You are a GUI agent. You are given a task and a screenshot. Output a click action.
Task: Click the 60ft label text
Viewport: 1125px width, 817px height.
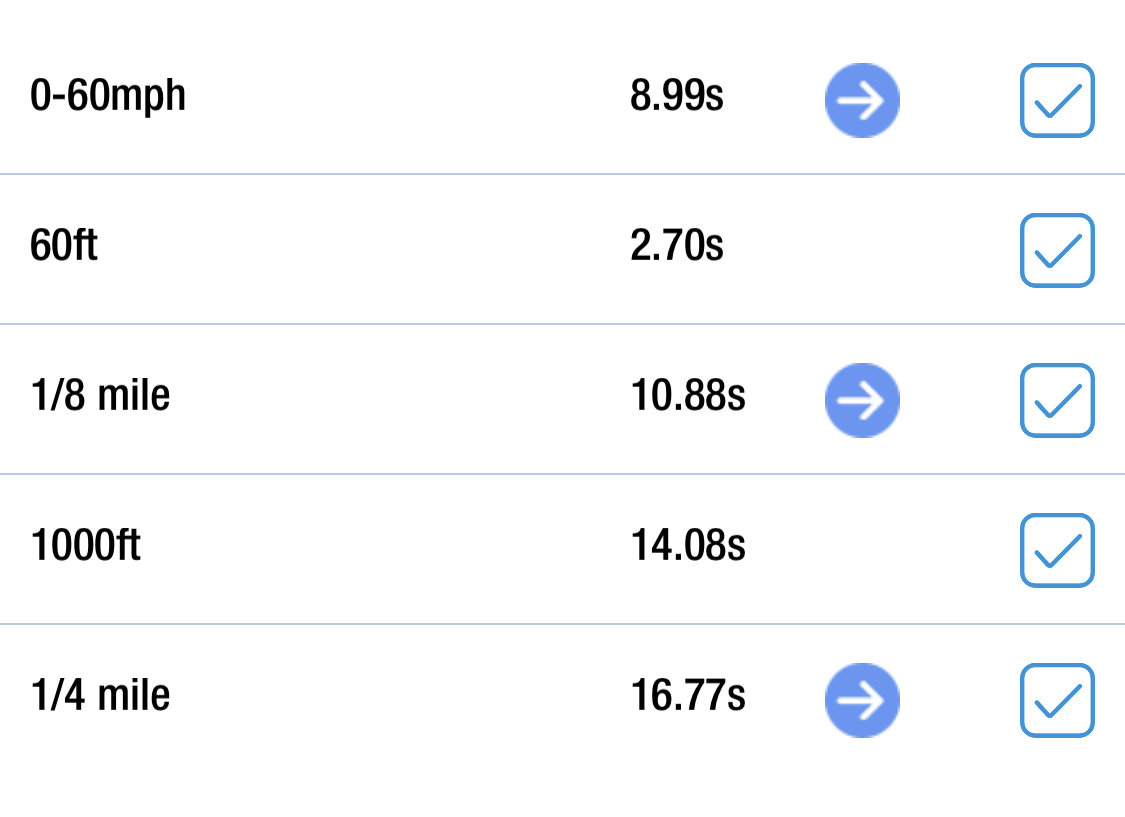tap(63, 245)
